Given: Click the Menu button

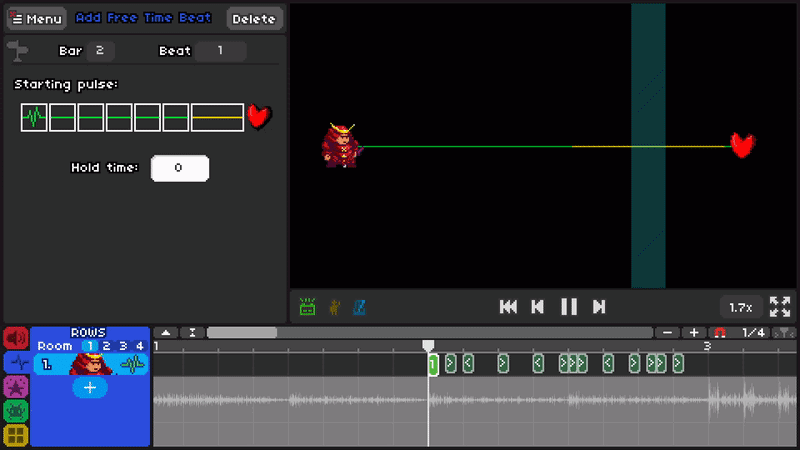Looking at the screenshot, I should coord(36,19).
